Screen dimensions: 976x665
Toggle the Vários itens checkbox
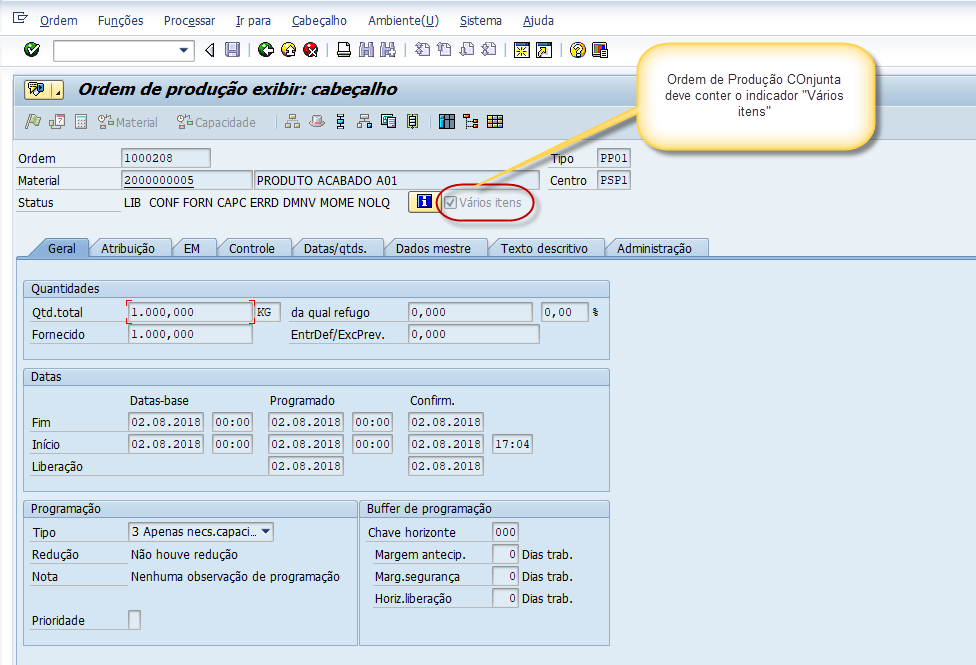tap(451, 203)
